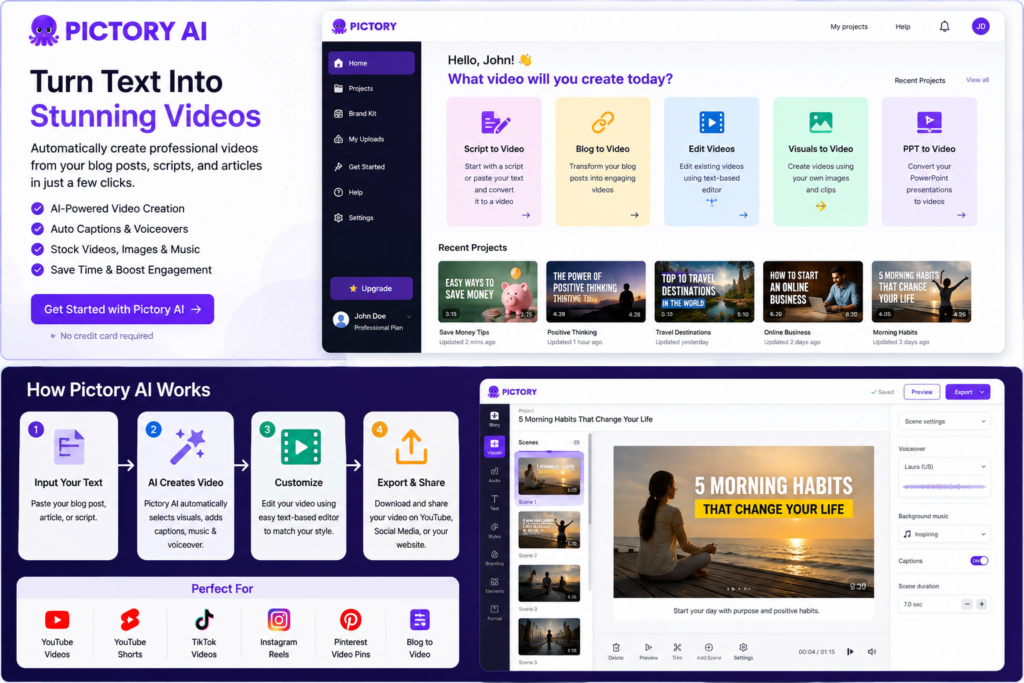This screenshot has height=683, width=1024.
Task: Increase scene duration with plus button
Action: [981, 604]
